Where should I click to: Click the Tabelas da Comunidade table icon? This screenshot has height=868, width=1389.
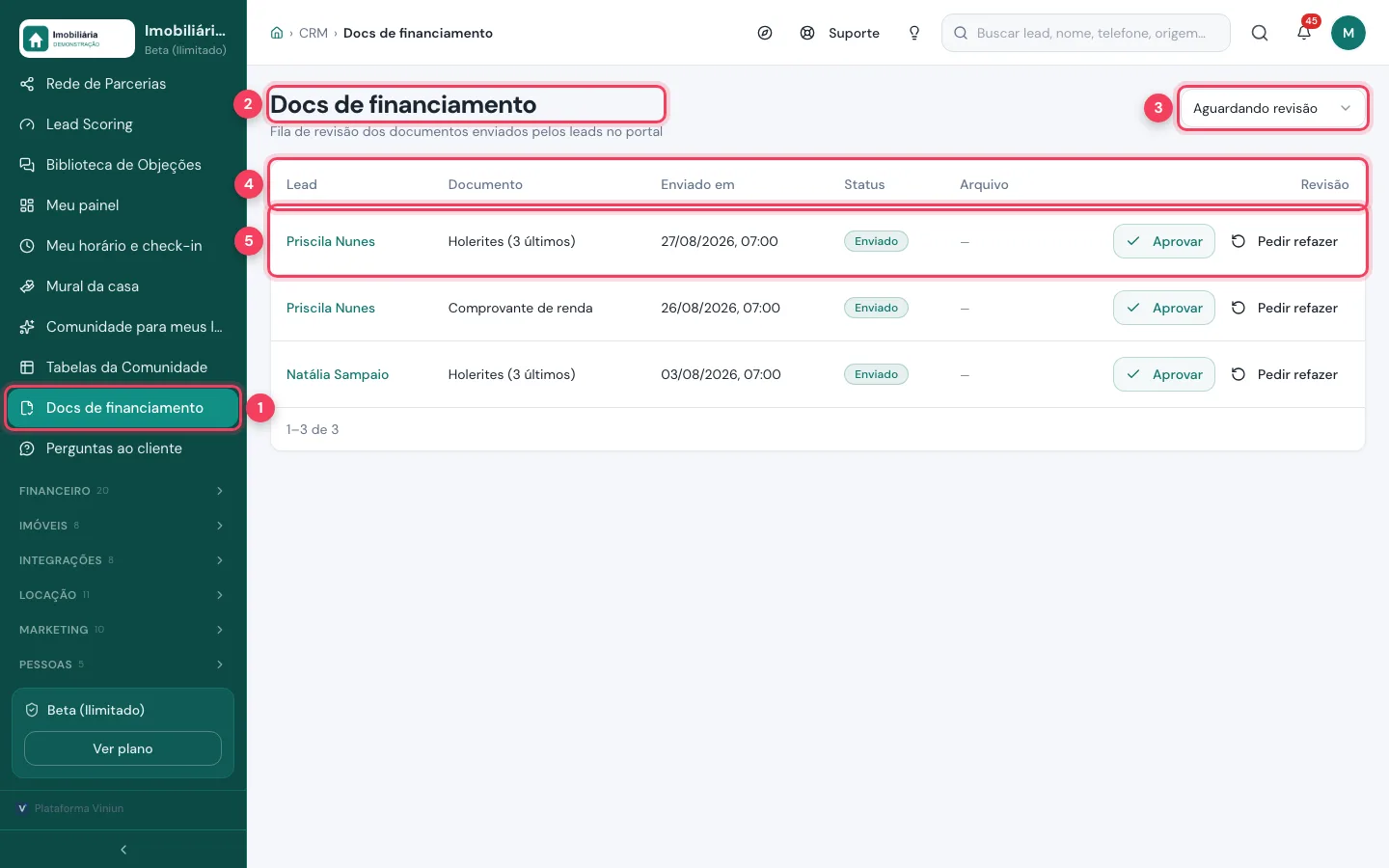coord(27,367)
